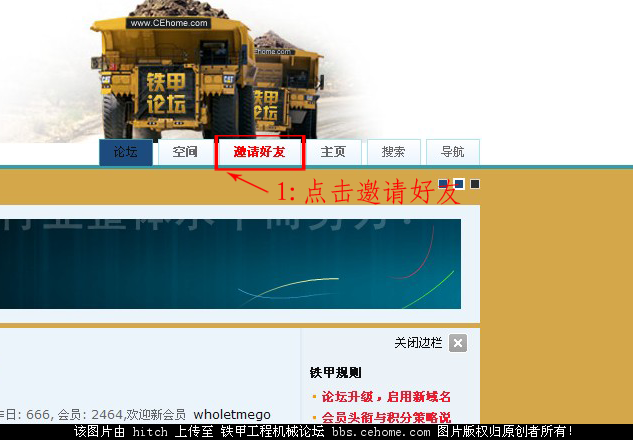Click the 关闭边栏 label
633x440 pixels.
pyautogui.click(x=418, y=343)
